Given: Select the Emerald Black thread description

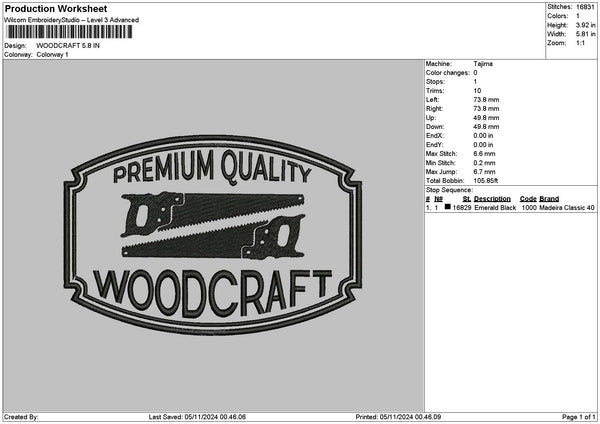Looking at the screenshot, I should click(x=494, y=208).
